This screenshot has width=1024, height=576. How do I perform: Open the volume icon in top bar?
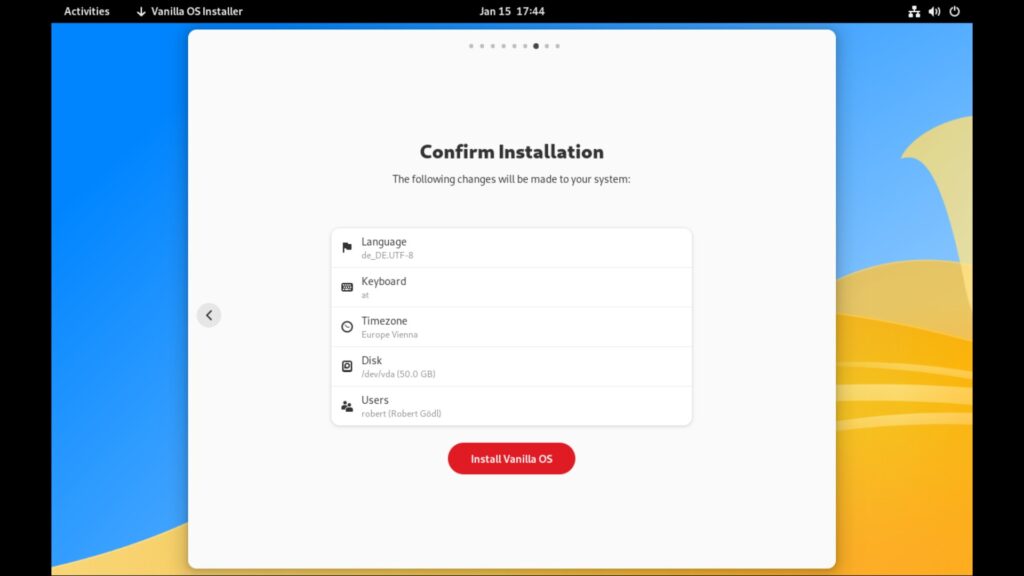[934, 11]
